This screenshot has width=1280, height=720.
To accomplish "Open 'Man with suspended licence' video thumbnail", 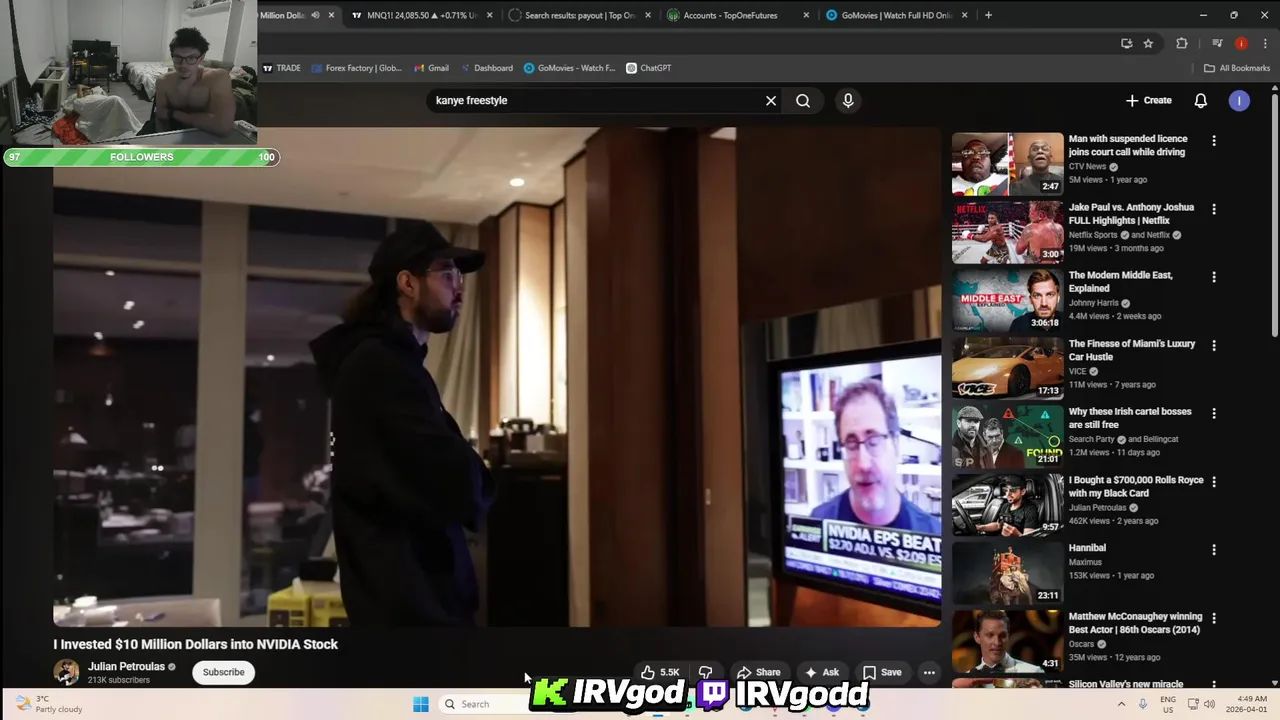I will point(1007,164).
